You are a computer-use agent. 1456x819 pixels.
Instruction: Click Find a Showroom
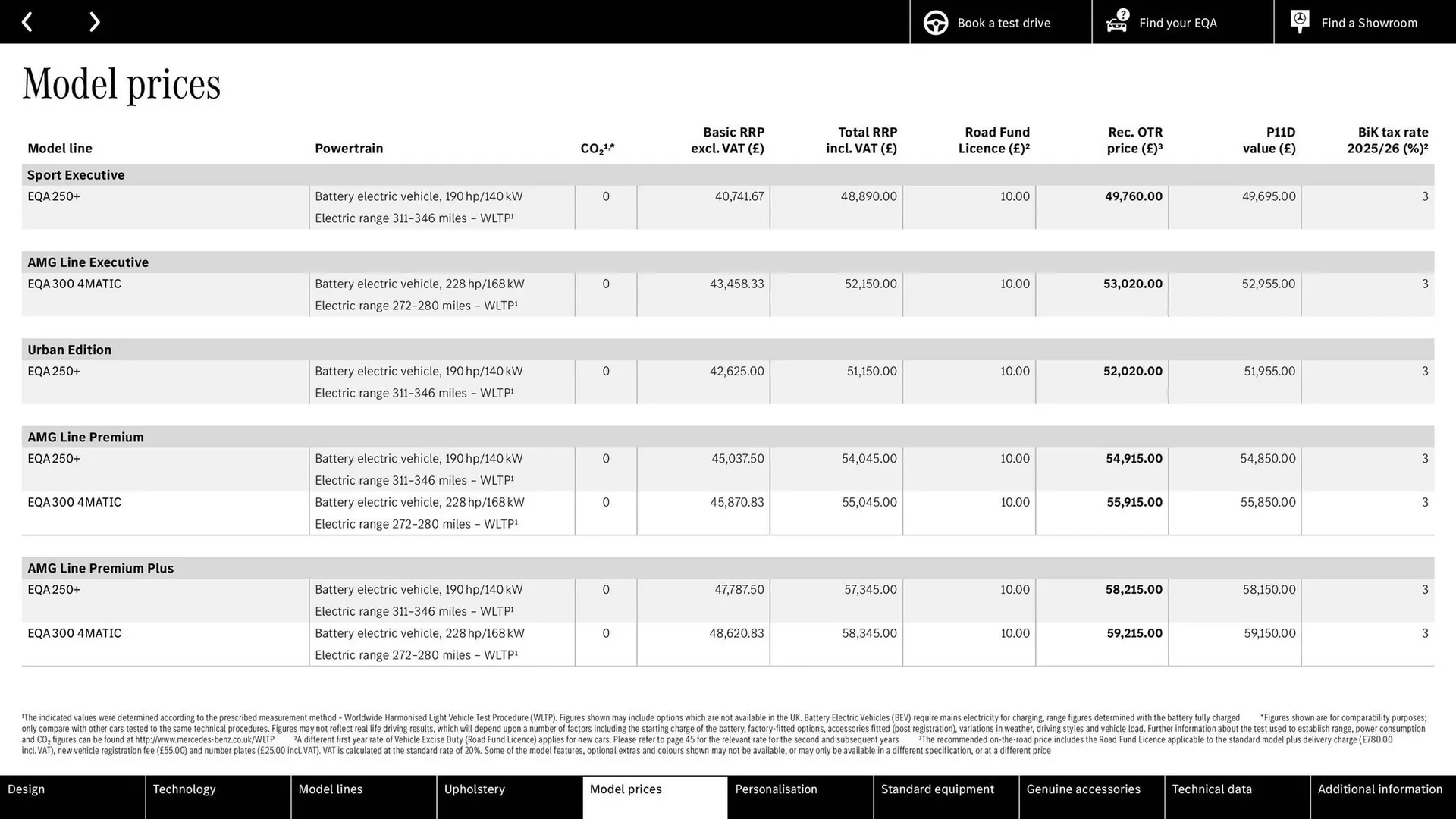coord(1369,23)
